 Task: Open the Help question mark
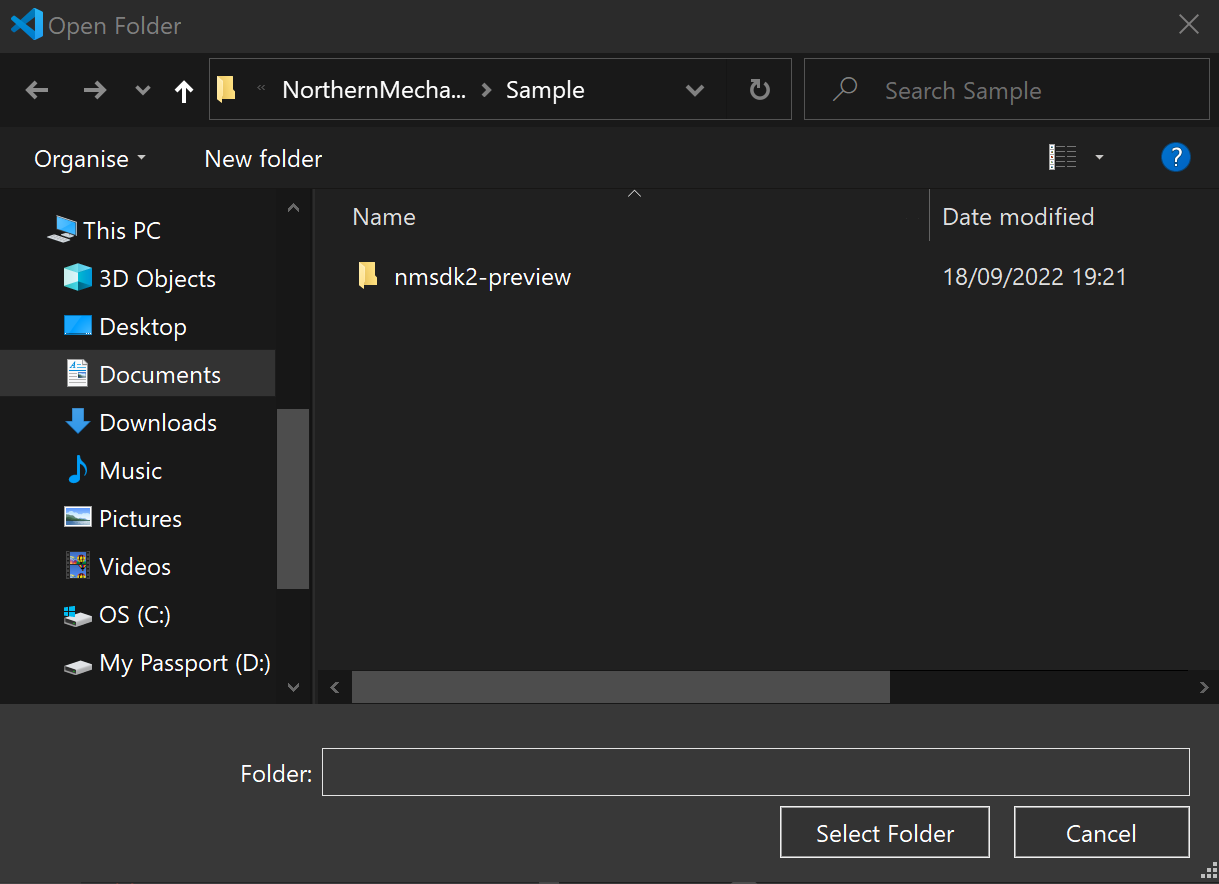pyautogui.click(x=1175, y=157)
